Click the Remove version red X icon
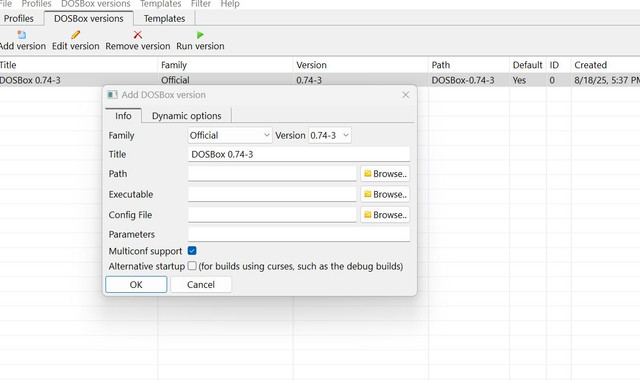640x381 pixels. [x=138, y=35]
